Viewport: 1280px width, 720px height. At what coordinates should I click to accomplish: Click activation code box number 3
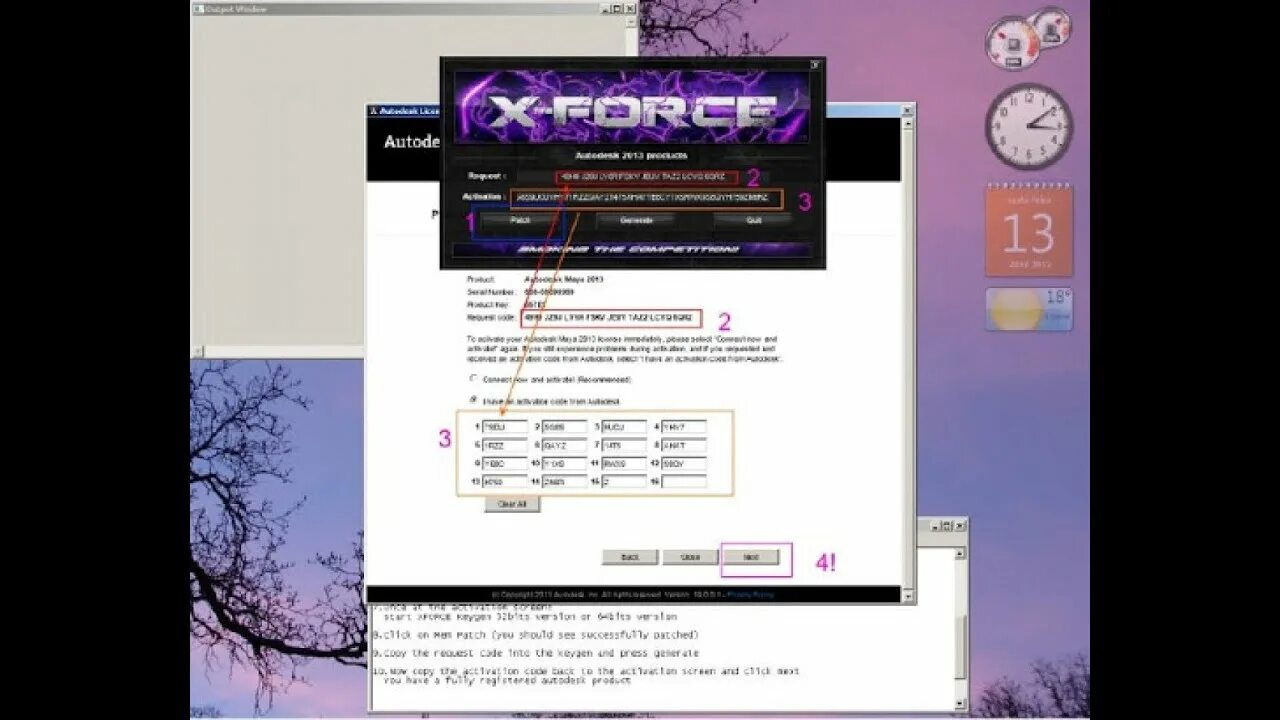point(624,427)
